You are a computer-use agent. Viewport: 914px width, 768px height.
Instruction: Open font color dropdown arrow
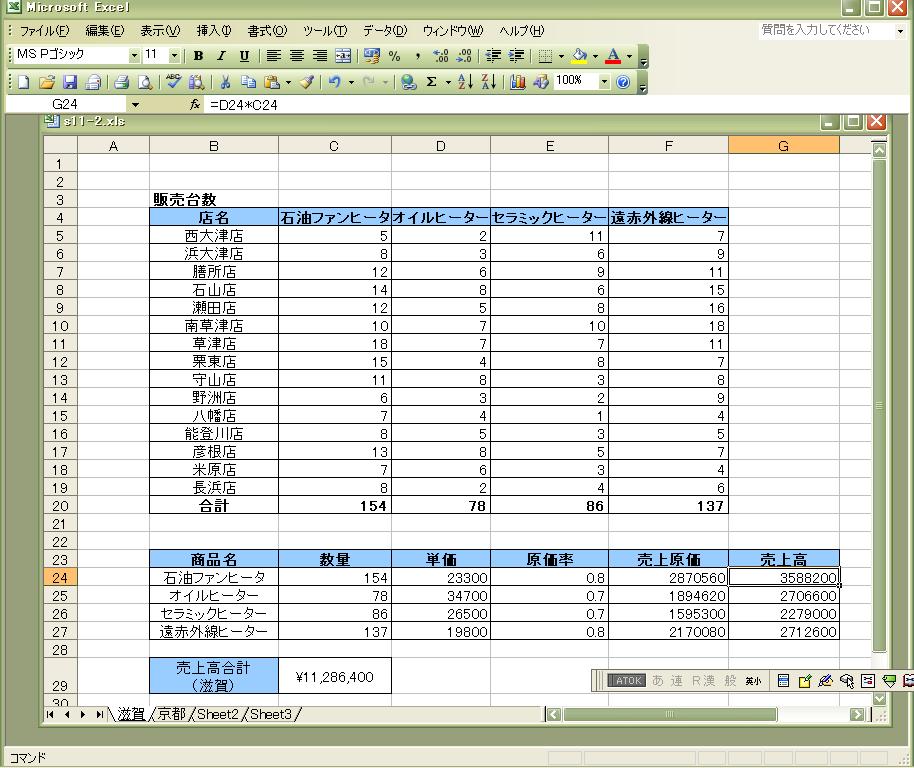(629, 57)
